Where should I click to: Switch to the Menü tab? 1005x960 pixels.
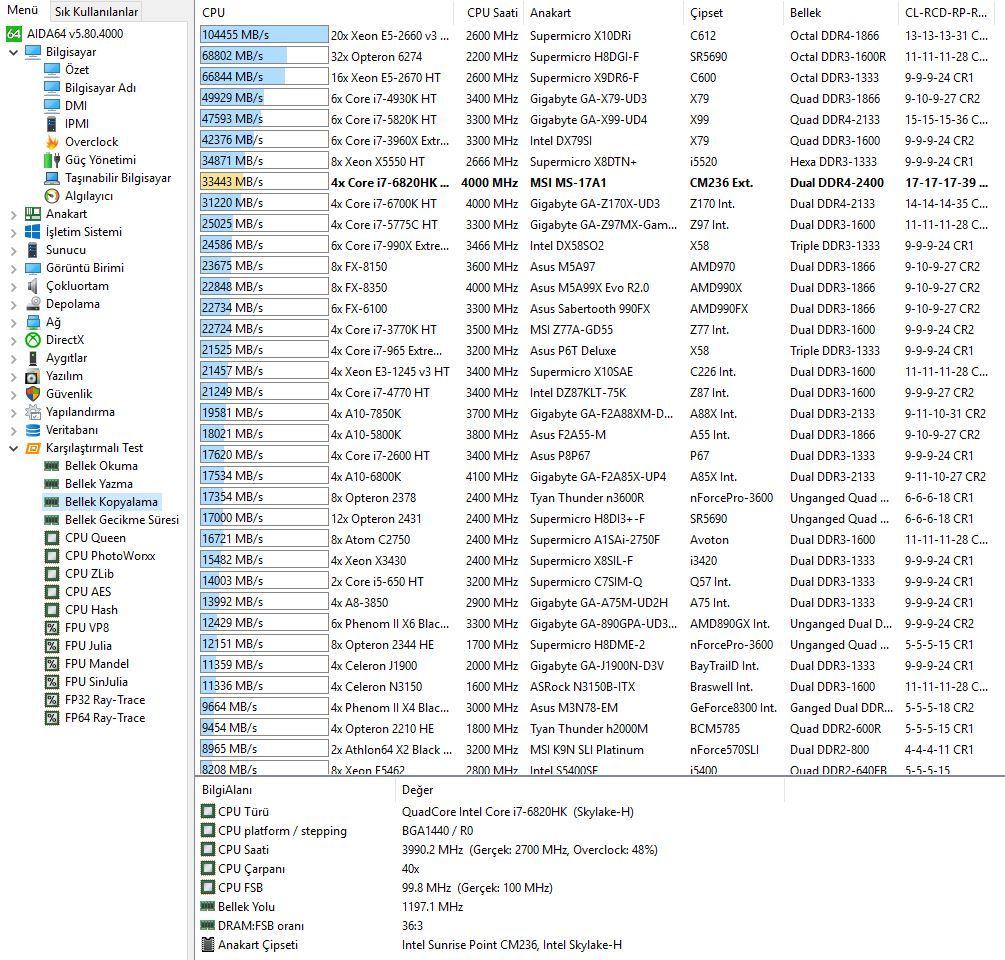pos(22,10)
